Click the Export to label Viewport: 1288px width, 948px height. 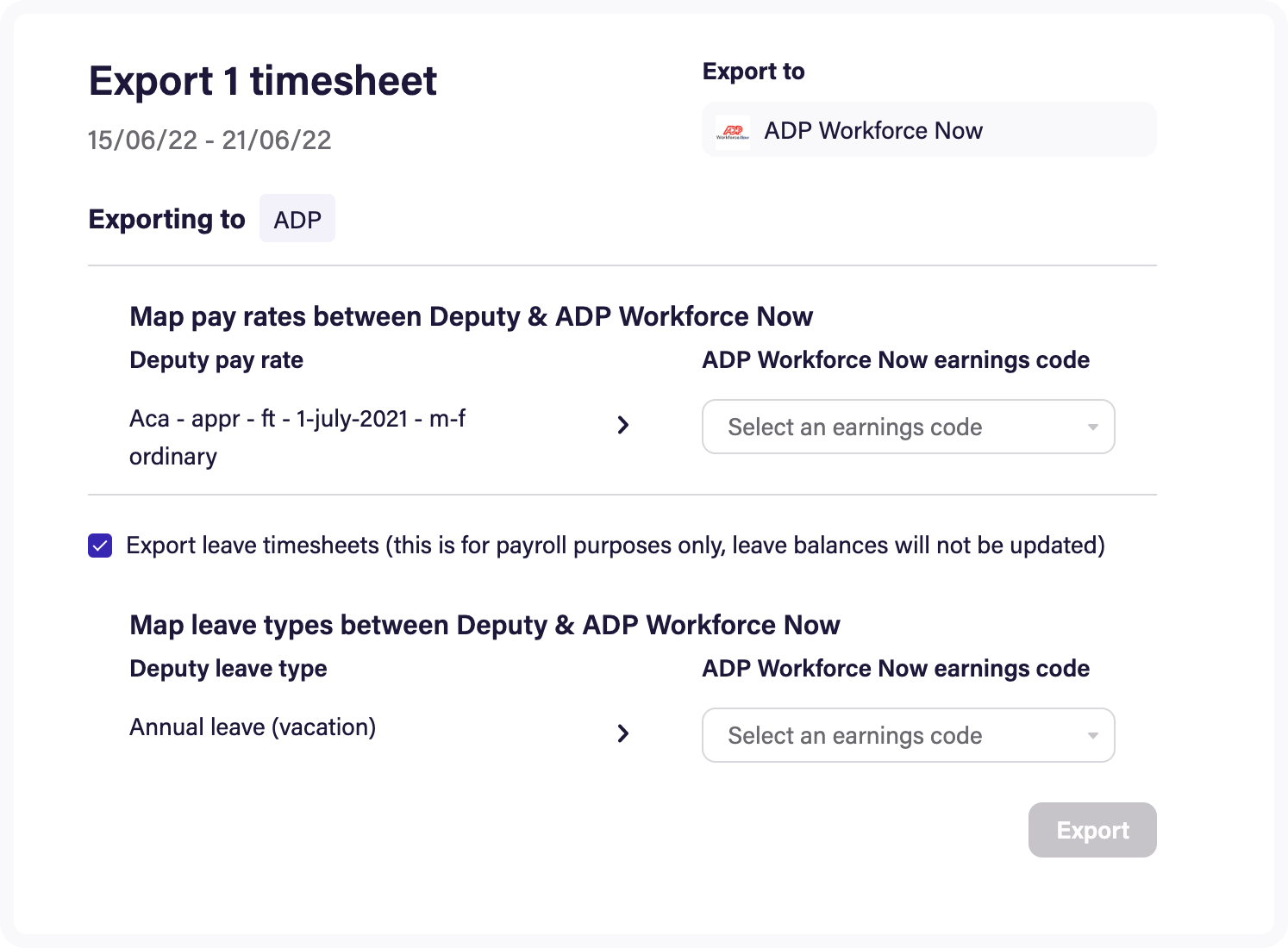753,72
